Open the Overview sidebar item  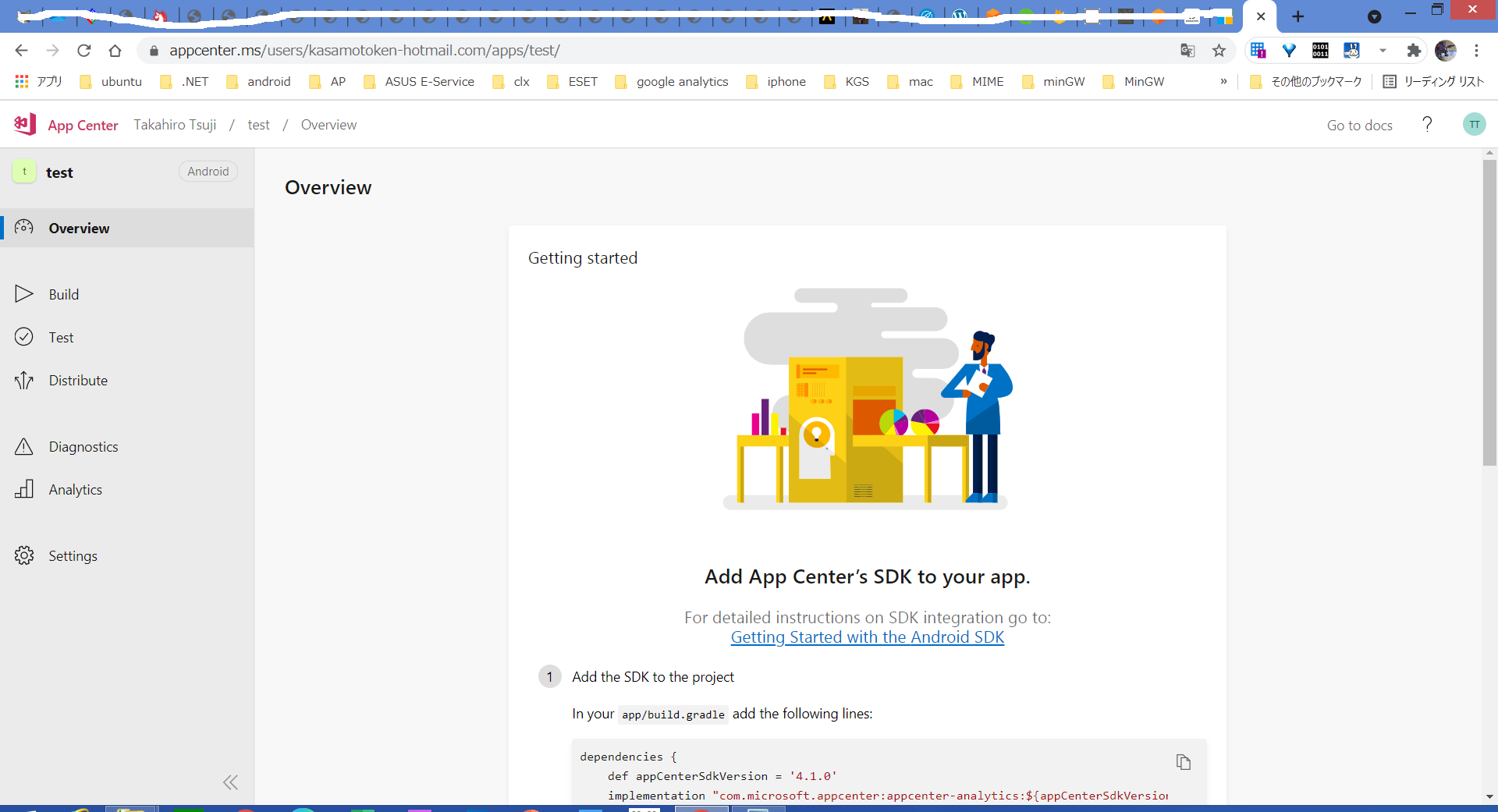(126, 228)
